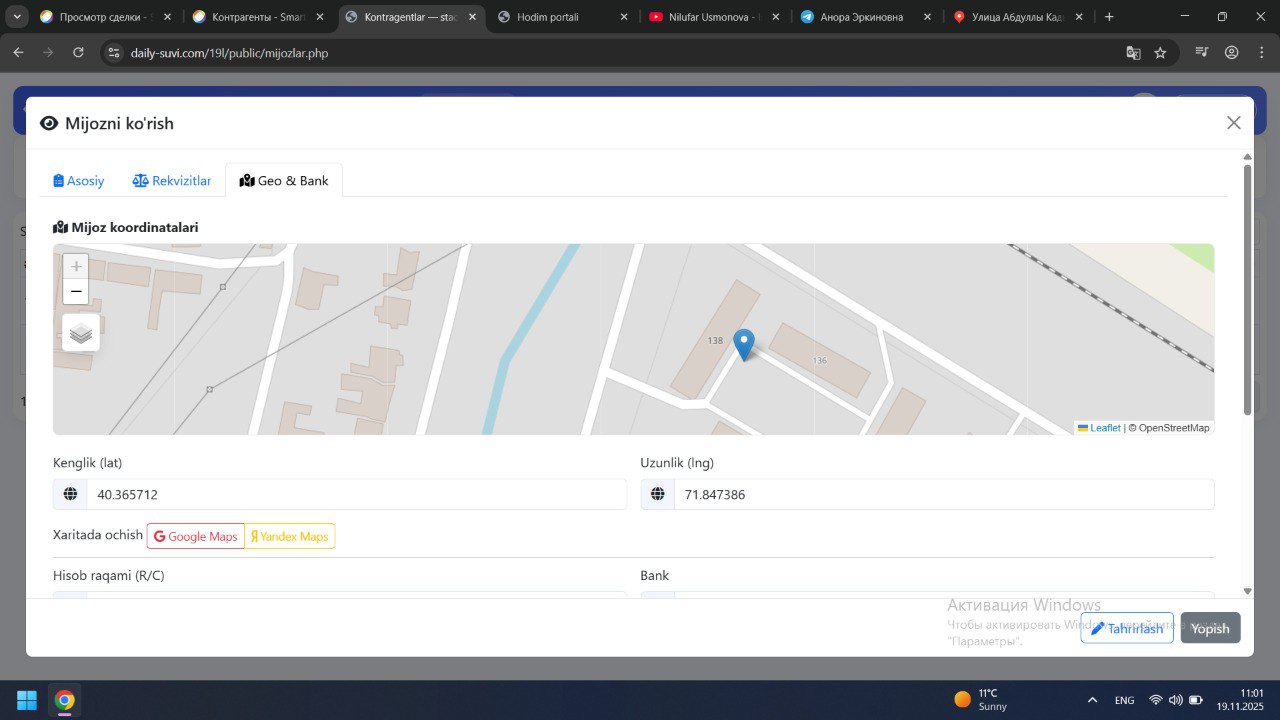Switch the ENG input language indicator
Viewport: 1280px width, 720px height.
(1124, 700)
